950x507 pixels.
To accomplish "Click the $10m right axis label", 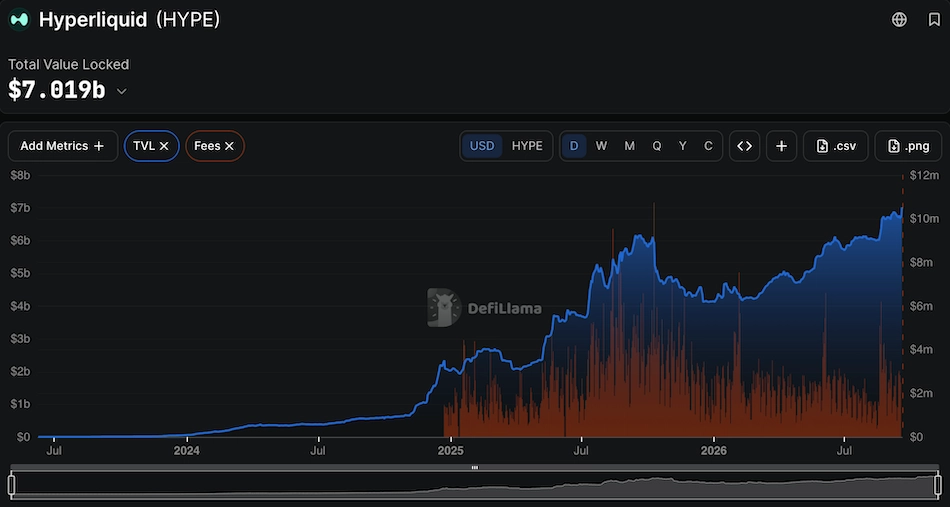I will (x=925, y=219).
